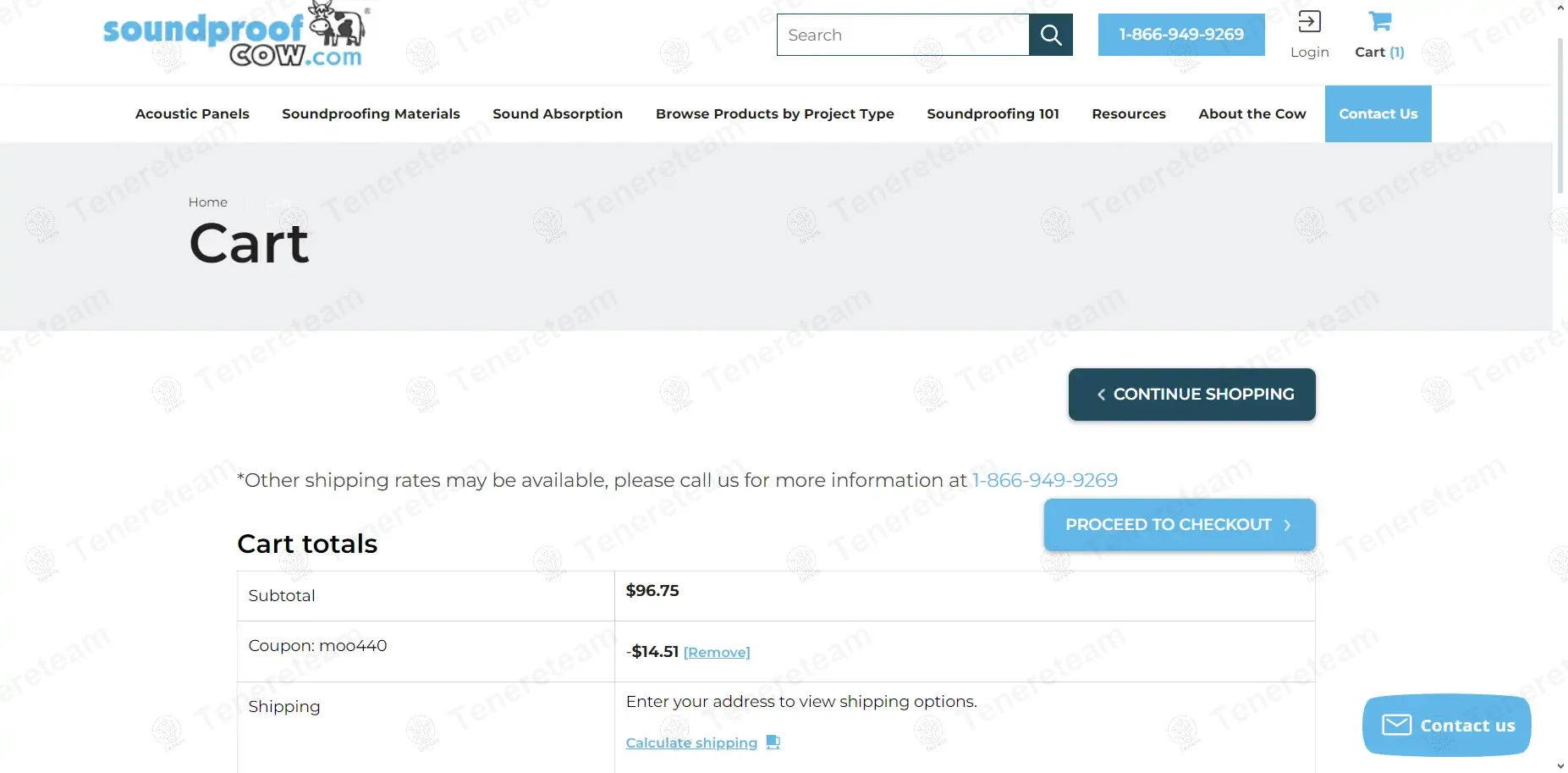Open the shopping cart icon
The height and width of the screenshot is (773, 1568).
[x=1380, y=21]
